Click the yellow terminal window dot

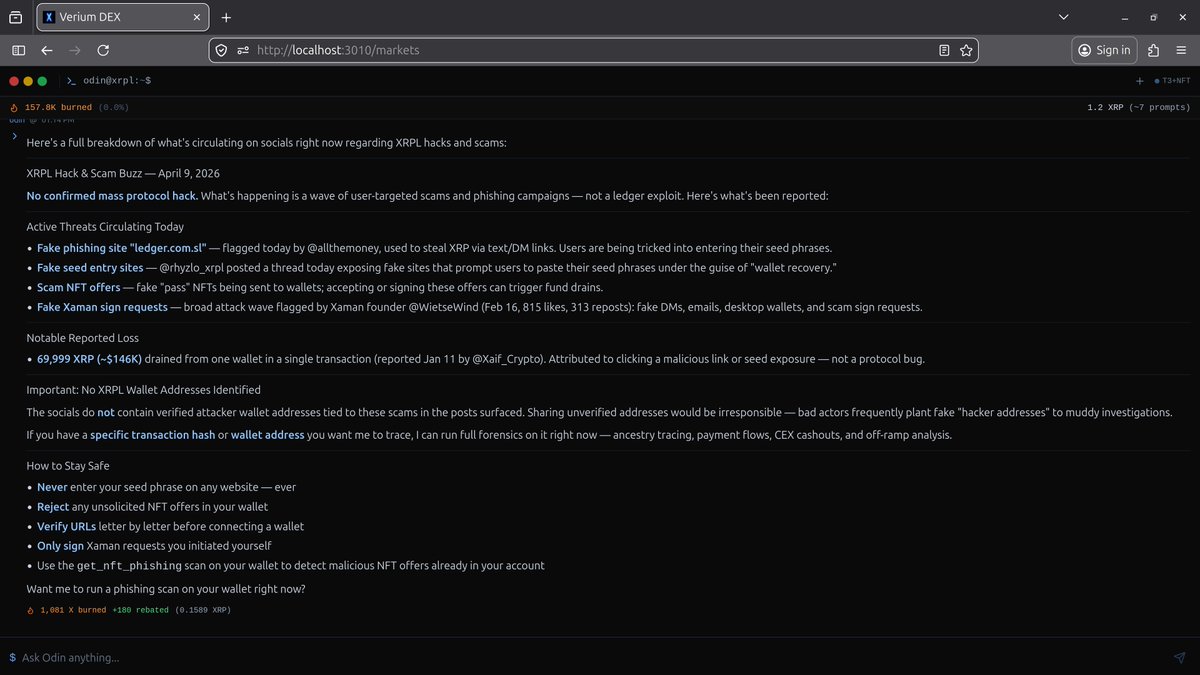pos(28,81)
